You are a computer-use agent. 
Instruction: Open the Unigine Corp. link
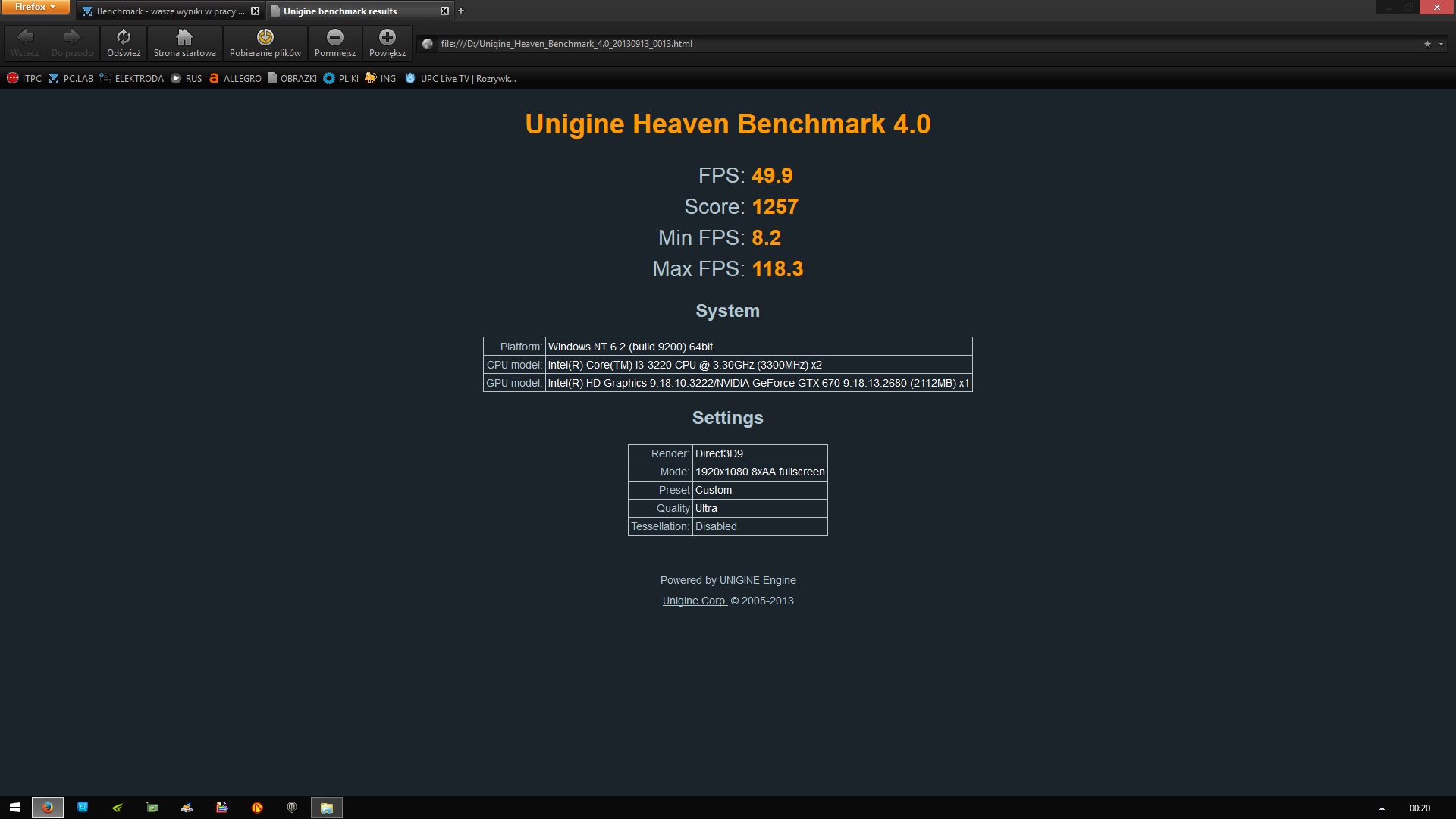click(694, 601)
